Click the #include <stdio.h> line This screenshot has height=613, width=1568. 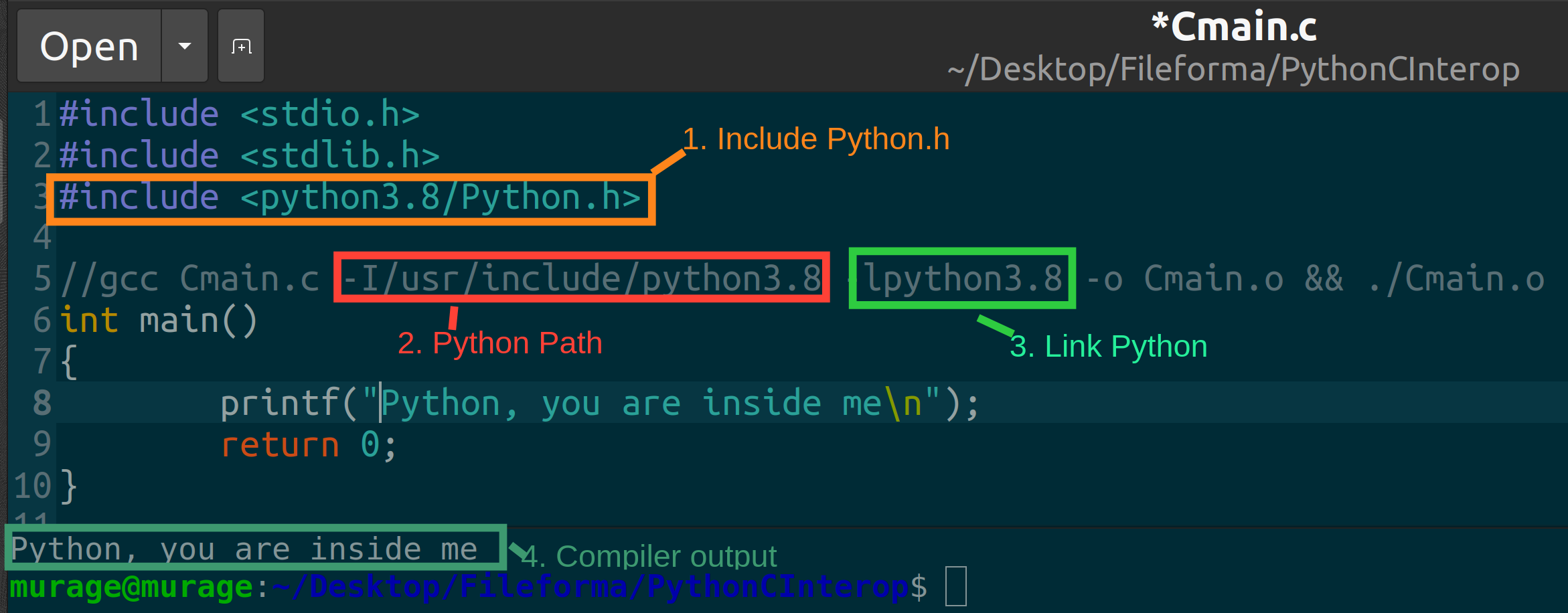click(x=238, y=112)
